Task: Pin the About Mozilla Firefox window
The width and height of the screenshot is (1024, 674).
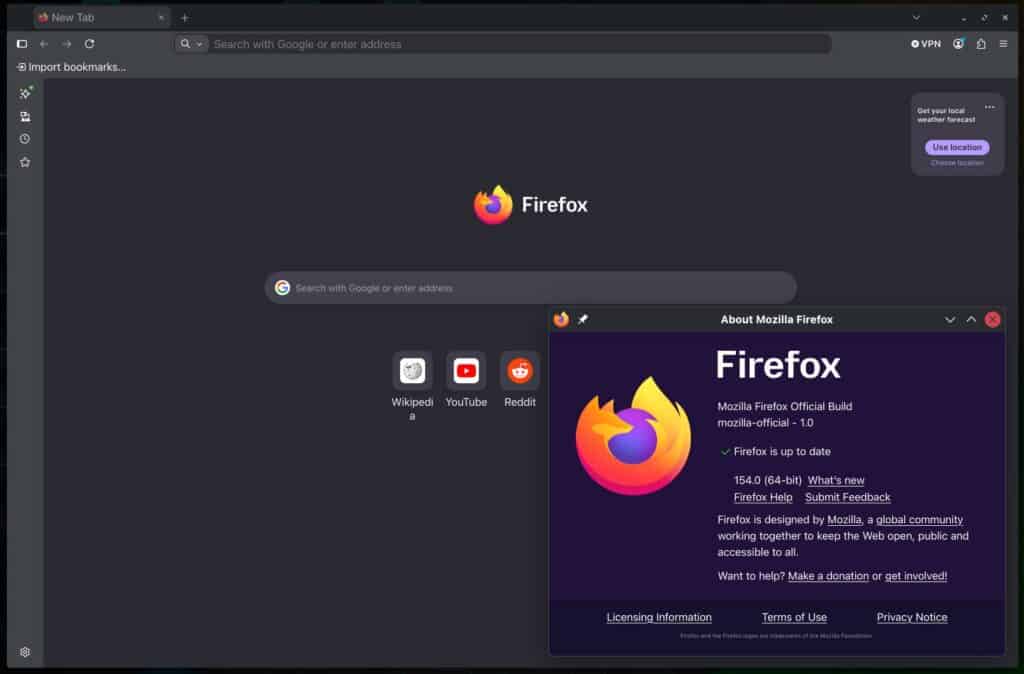Action: [583, 319]
